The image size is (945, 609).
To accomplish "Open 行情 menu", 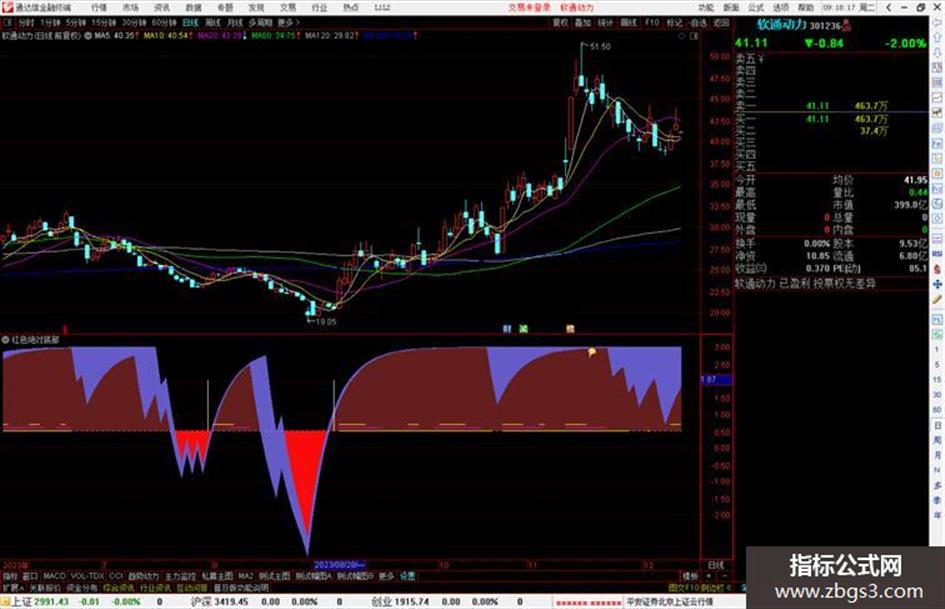I will click(99, 7).
